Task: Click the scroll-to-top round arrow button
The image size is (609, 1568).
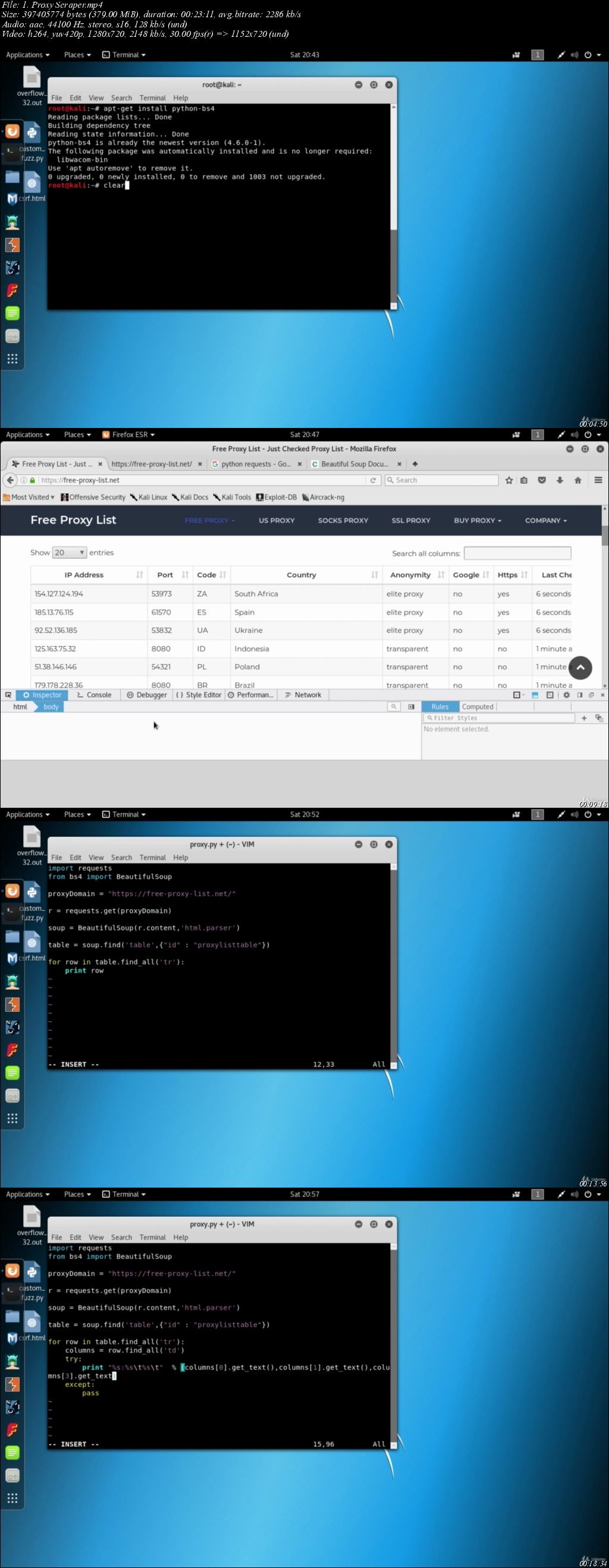Action: pos(580,667)
